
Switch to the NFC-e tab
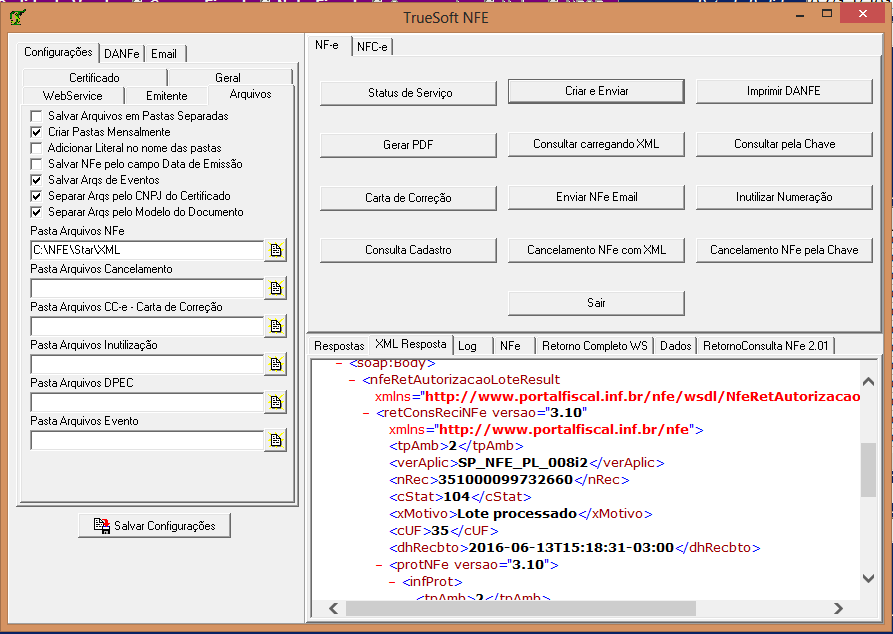(372, 47)
